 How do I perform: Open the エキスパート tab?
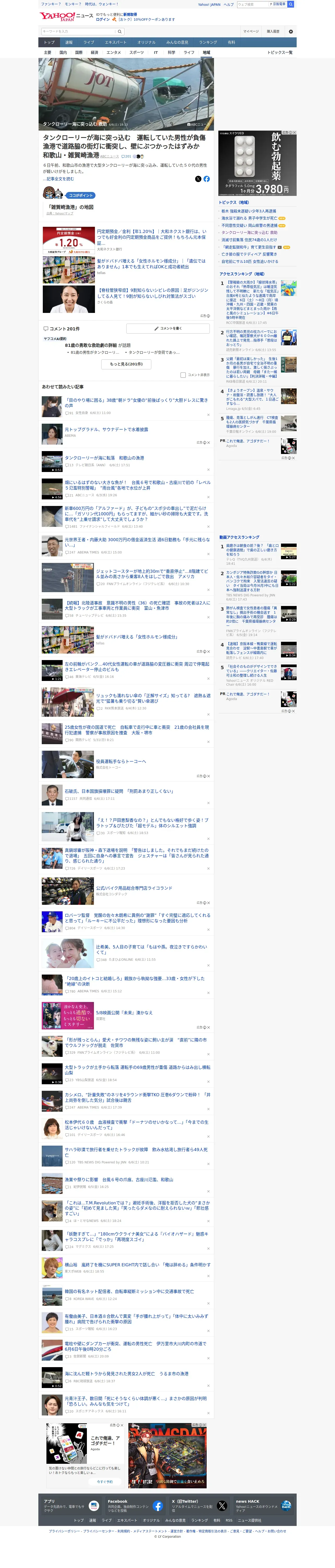point(116,43)
